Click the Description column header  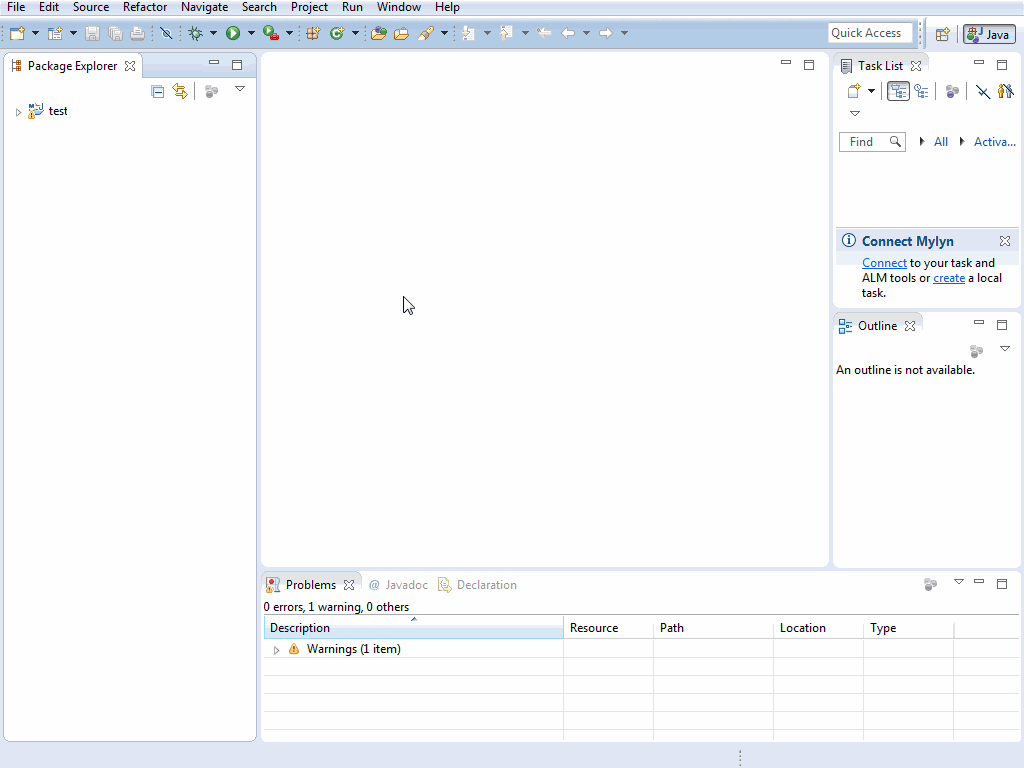pyautogui.click(x=300, y=628)
